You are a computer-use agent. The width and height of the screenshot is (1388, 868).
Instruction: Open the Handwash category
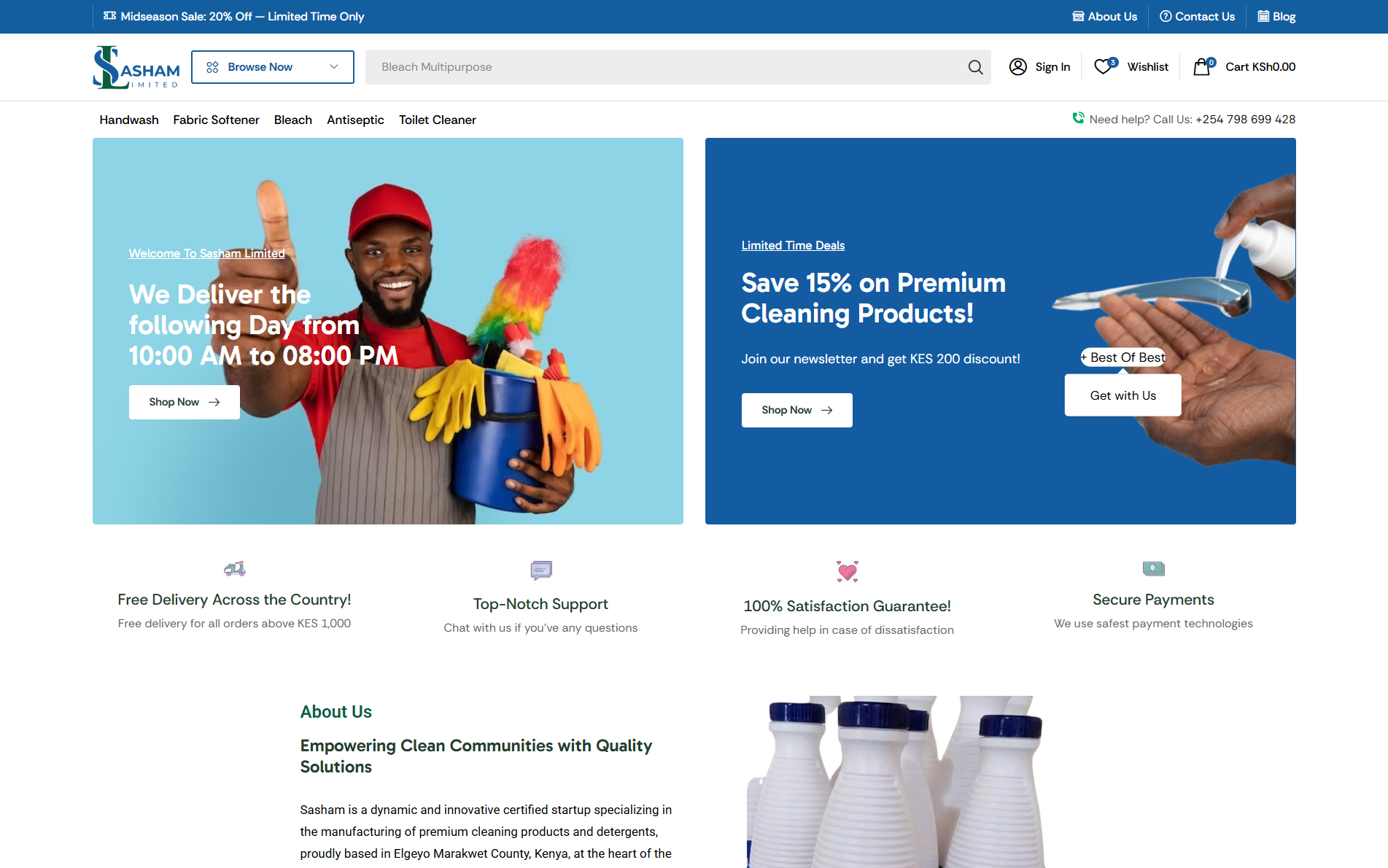click(x=129, y=120)
